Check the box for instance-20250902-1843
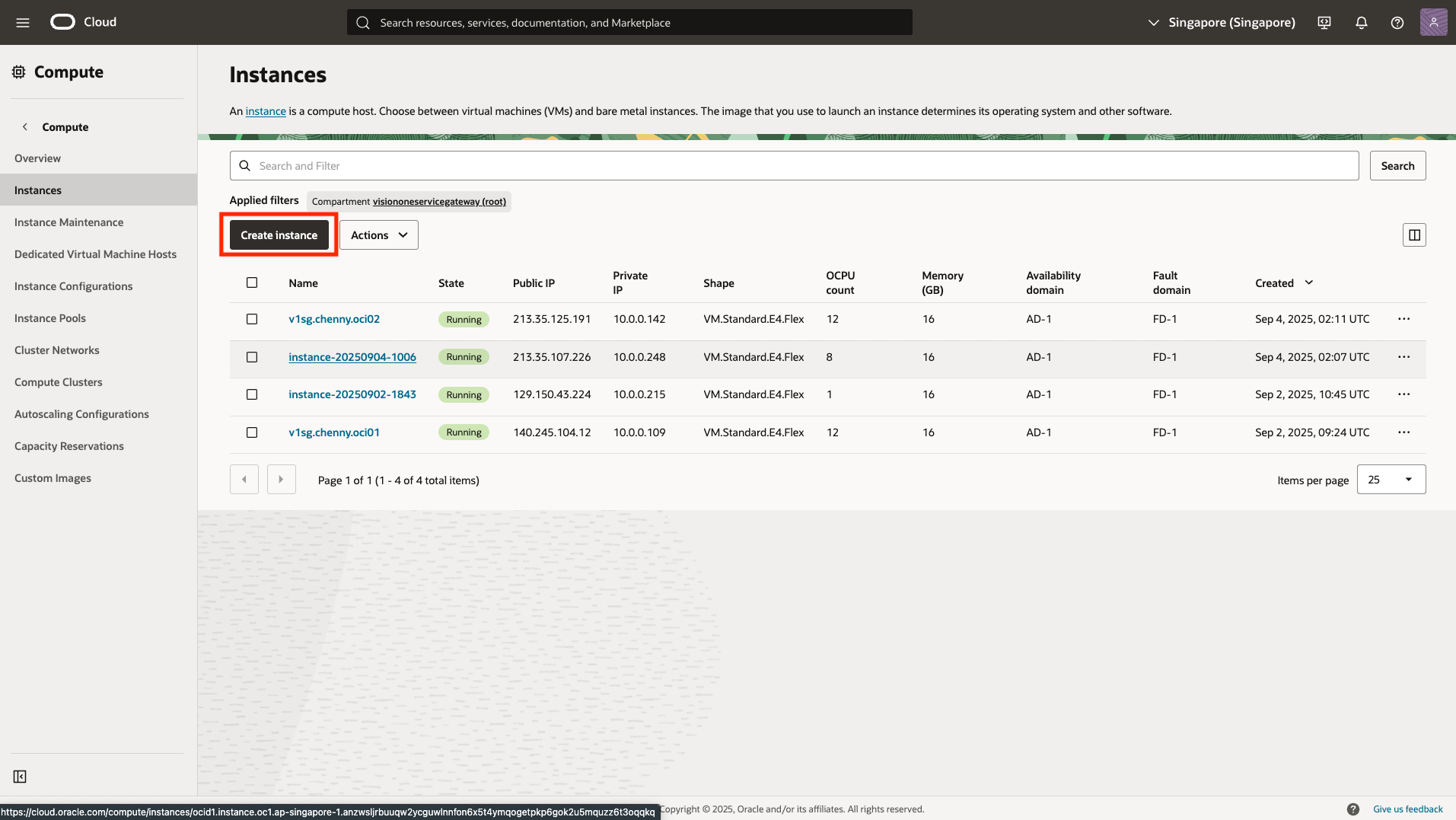1456x820 pixels. (252, 394)
